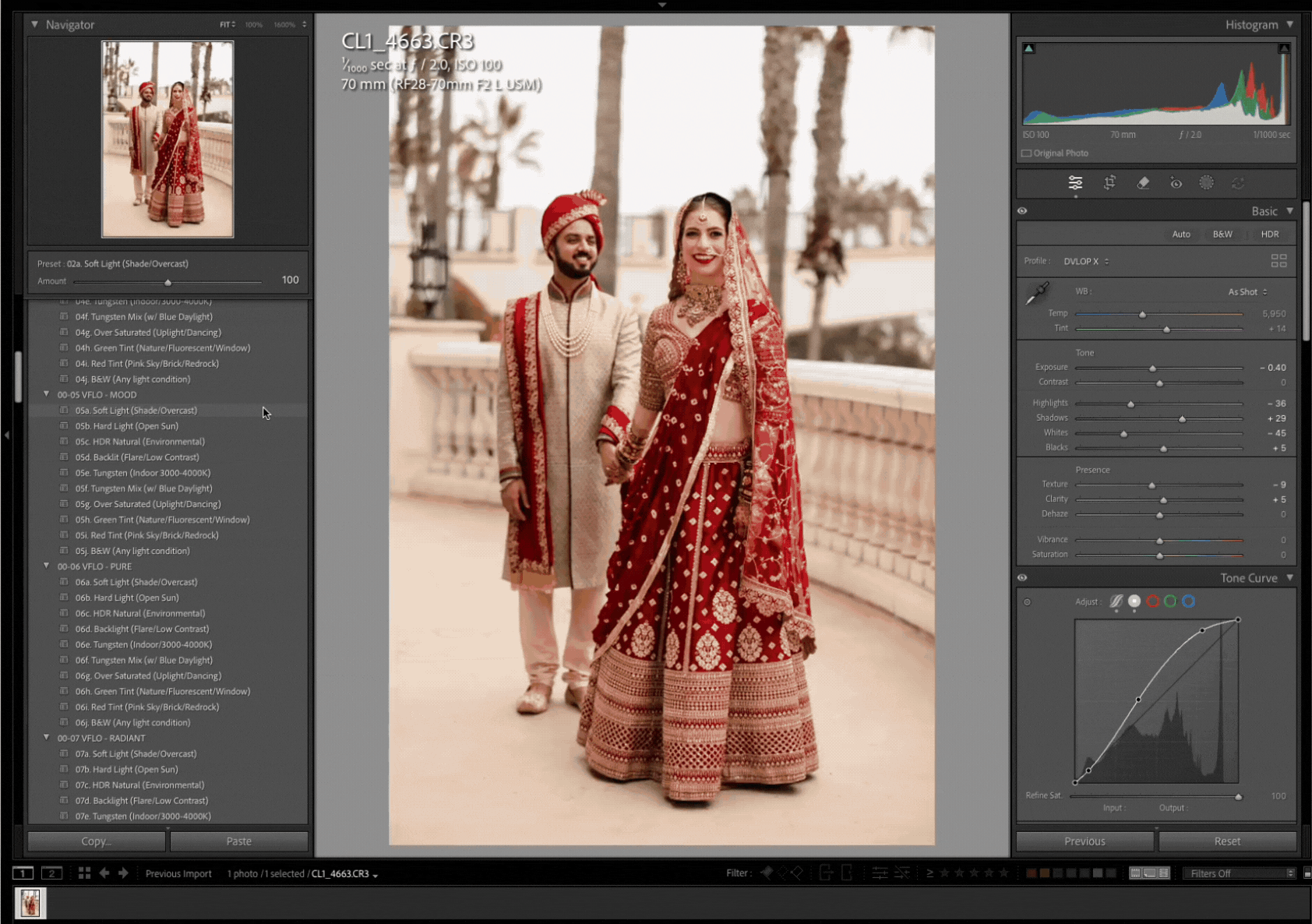
Task: Select the Crop overlay tool
Action: [x=1109, y=183]
